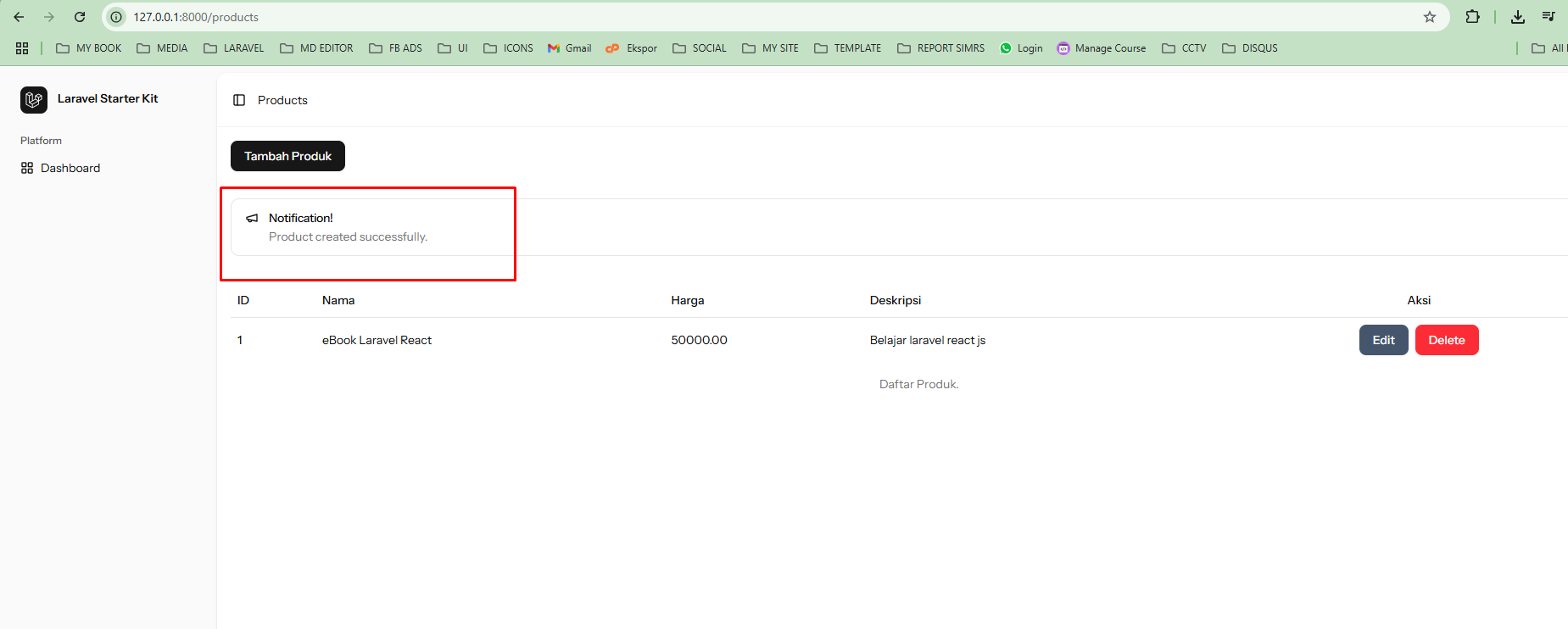The width and height of the screenshot is (1568, 629).
Task: Toggle the sidebar panel icon beside Products
Action: (x=239, y=100)
